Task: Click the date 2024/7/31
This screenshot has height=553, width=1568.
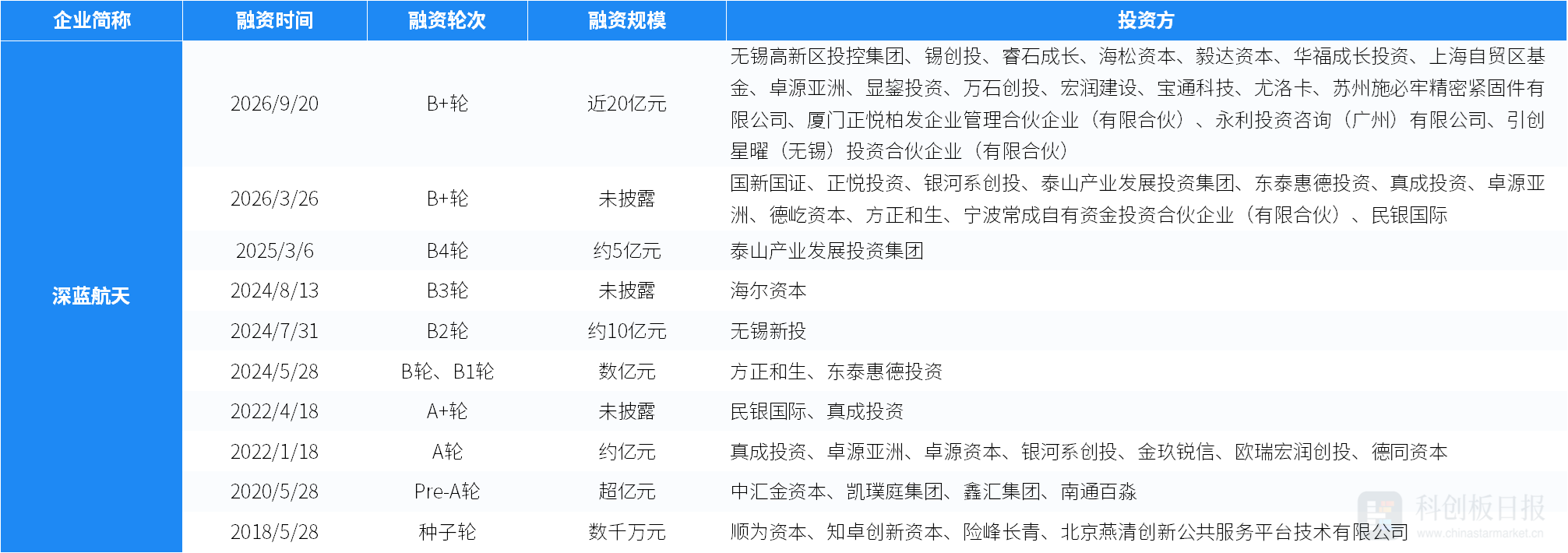Action: (275, 331)
